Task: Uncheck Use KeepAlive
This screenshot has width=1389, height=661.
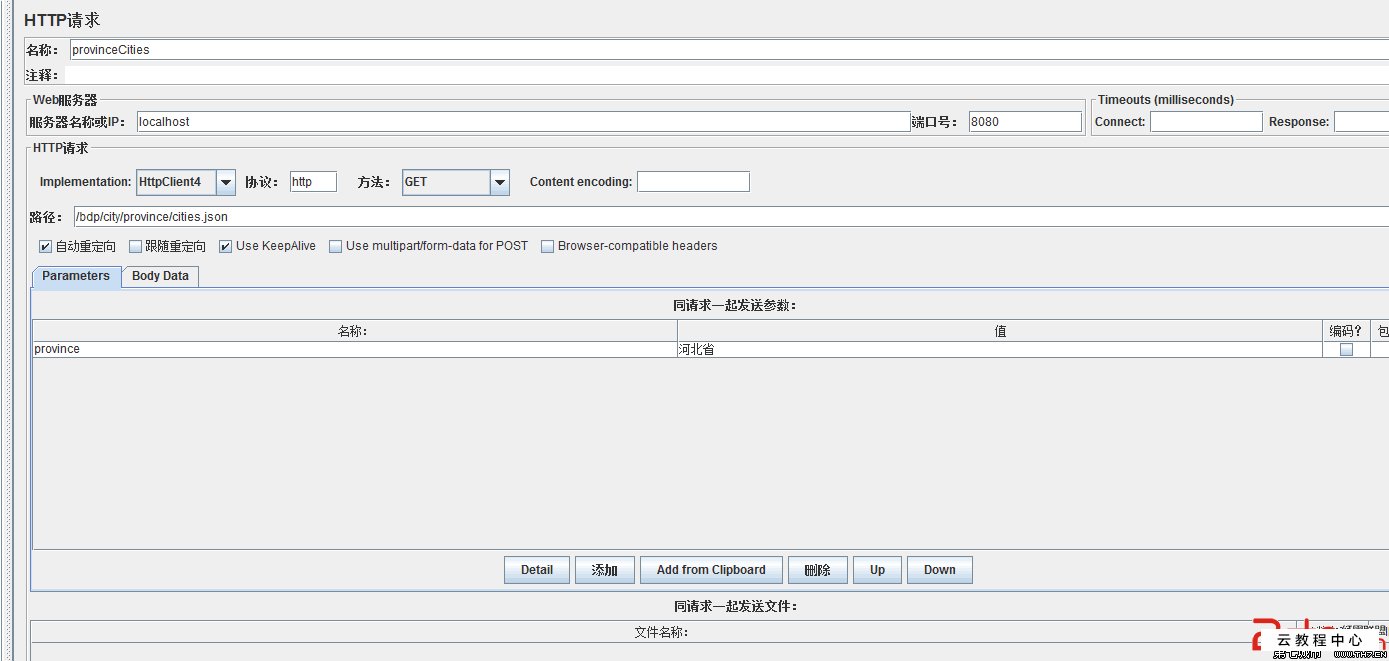Action: 225,246
